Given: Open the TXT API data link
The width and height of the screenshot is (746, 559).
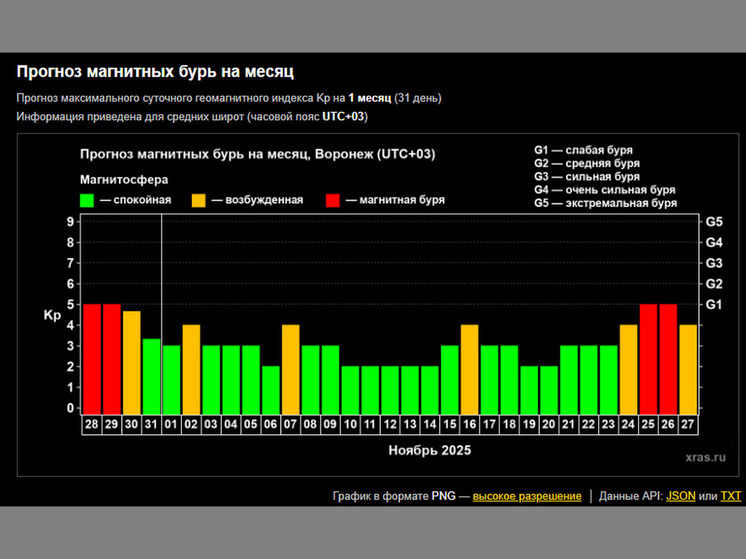Looking at the screenshot, I should (731, 496).
